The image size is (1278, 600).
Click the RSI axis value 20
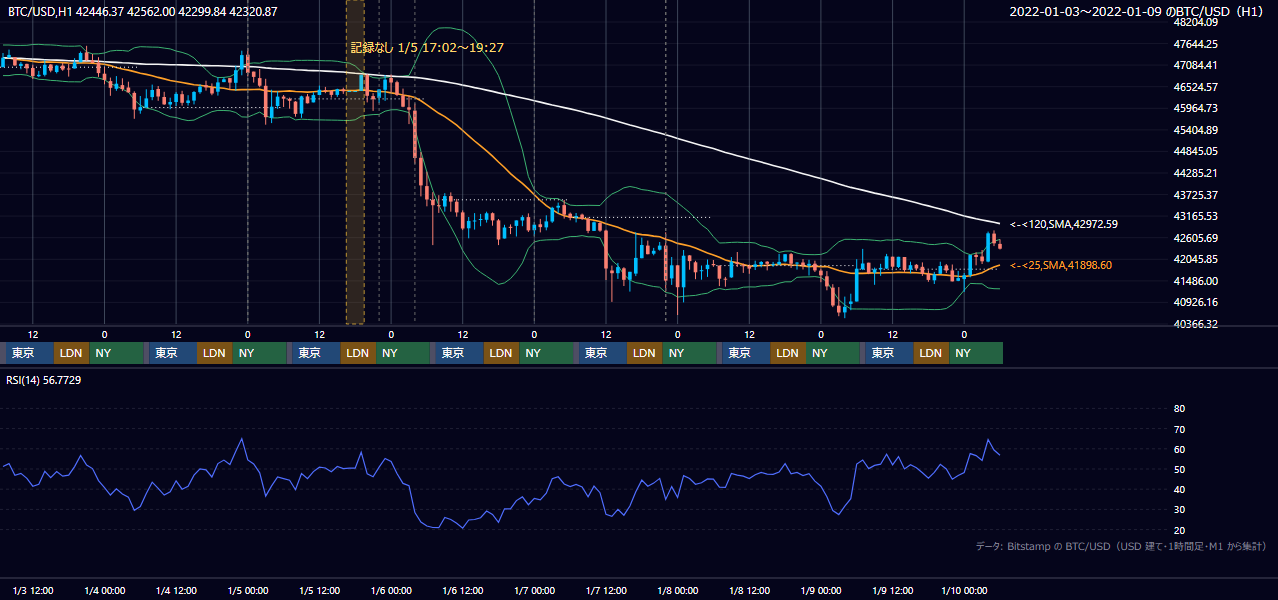point(1179,530)
